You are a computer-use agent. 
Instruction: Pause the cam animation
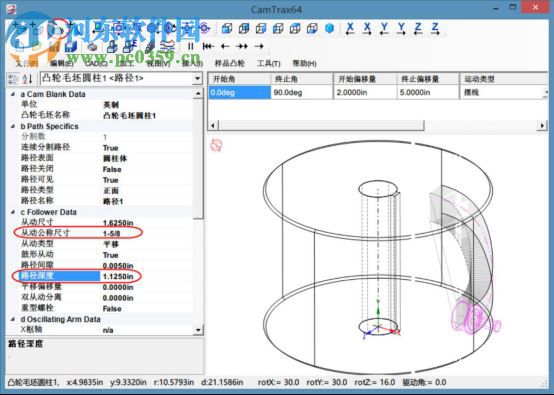[x=190, y=46]
